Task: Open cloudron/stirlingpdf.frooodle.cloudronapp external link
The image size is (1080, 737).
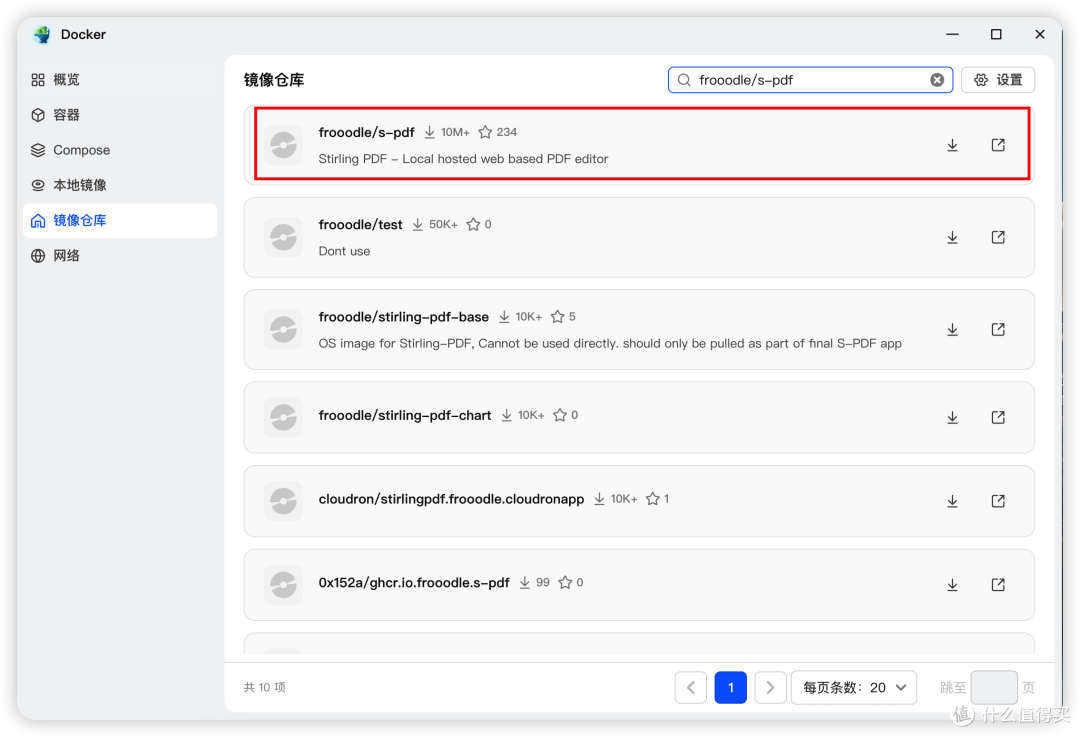Action: (997, 501)
